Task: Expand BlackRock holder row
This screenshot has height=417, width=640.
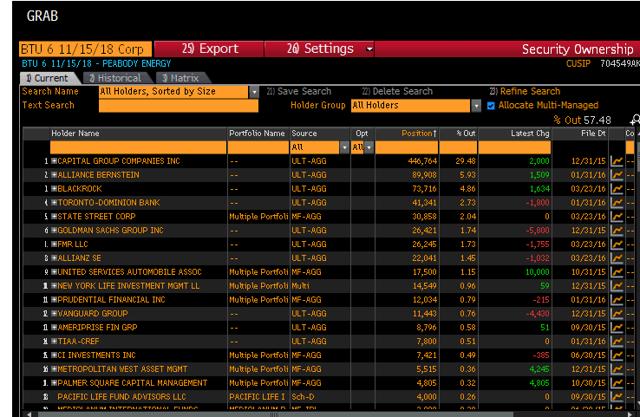Action: 54,189
